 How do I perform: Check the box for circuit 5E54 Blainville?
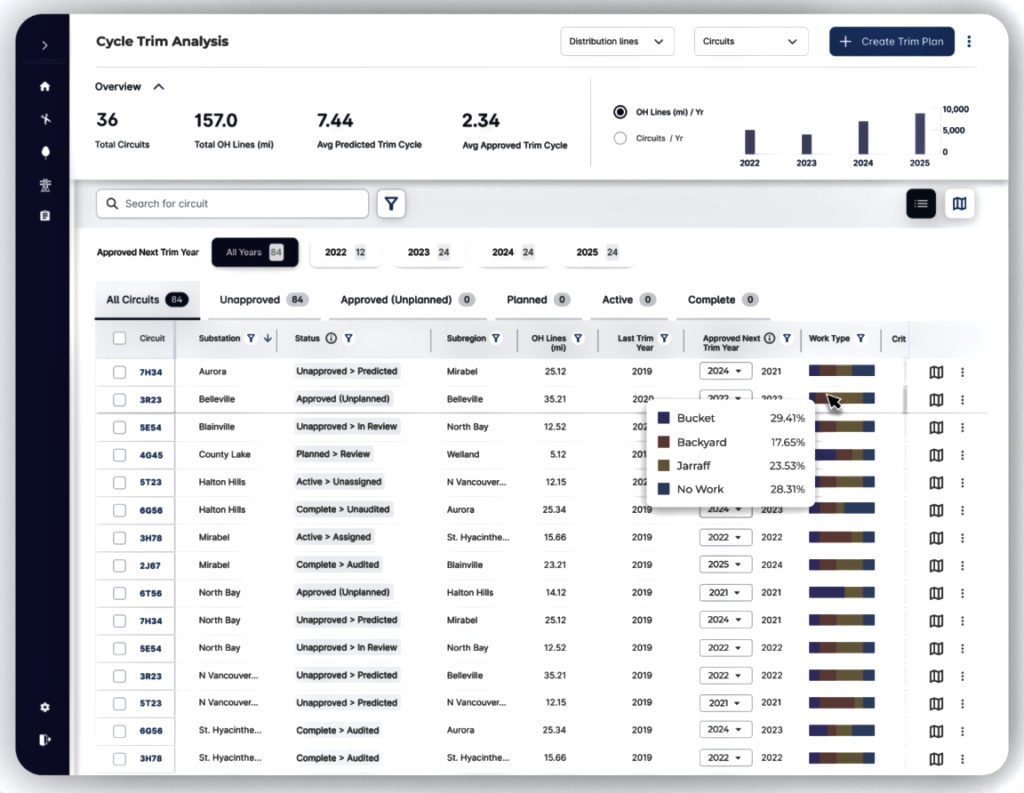tap(119, 427)
